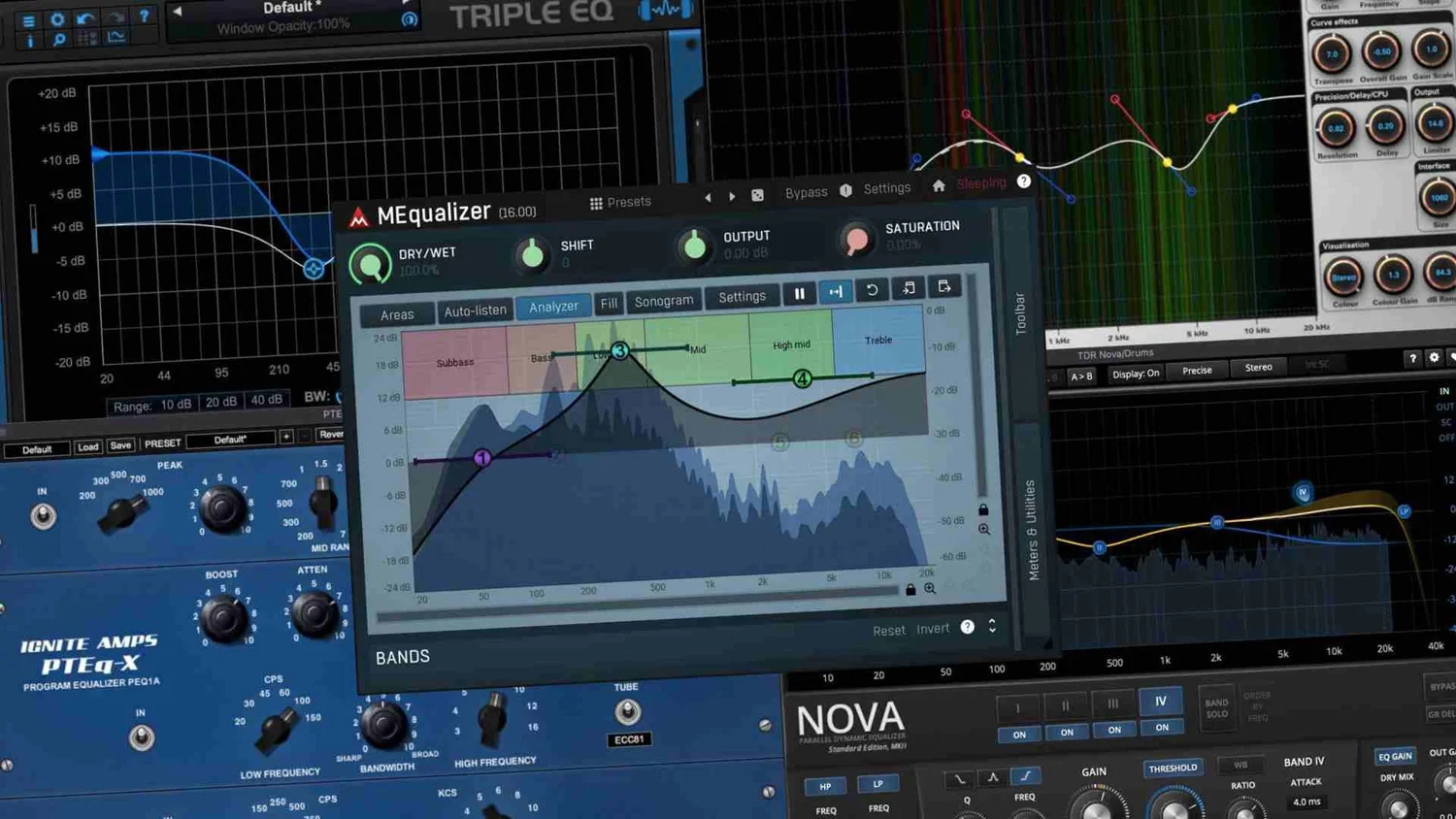Click the magnifier icon in Triple EQ
Viewport: 1456px width, 819px height.
coord(59,40)
